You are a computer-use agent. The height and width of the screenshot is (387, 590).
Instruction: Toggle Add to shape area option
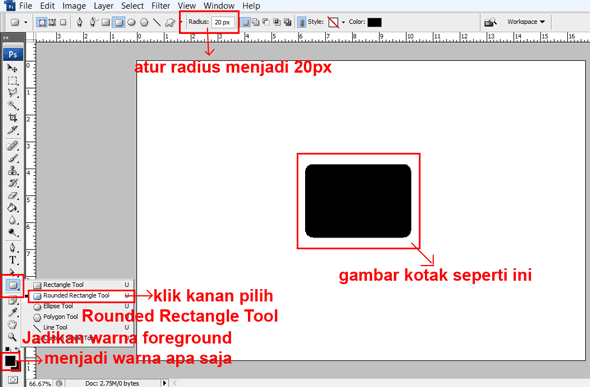pyautogui.click(x=255, y=22)
